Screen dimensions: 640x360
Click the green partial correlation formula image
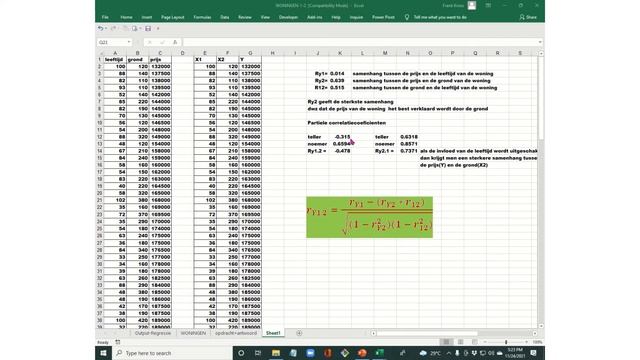point(369,217)
